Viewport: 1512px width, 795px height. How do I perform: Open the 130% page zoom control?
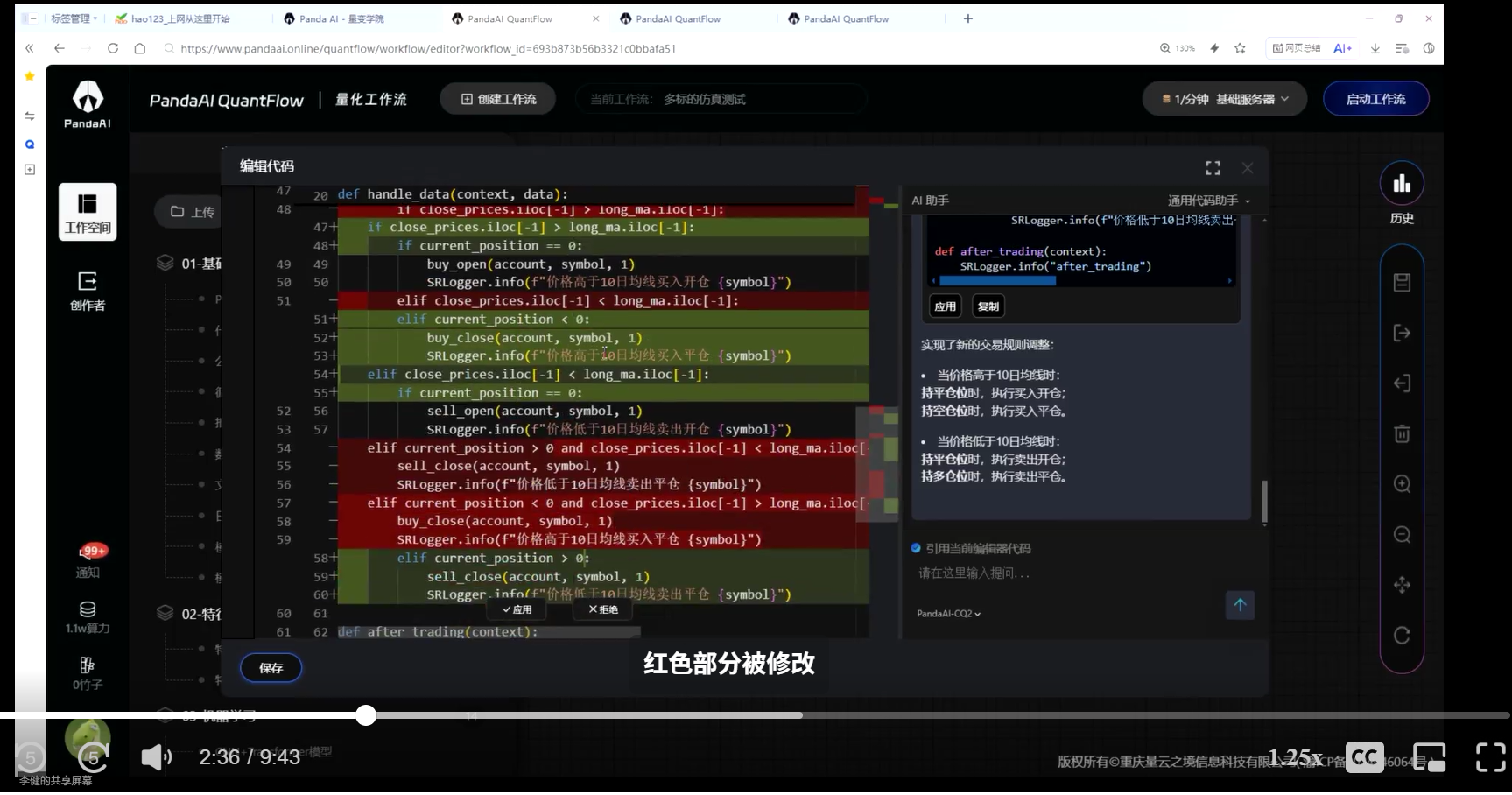pos(1178,48)
